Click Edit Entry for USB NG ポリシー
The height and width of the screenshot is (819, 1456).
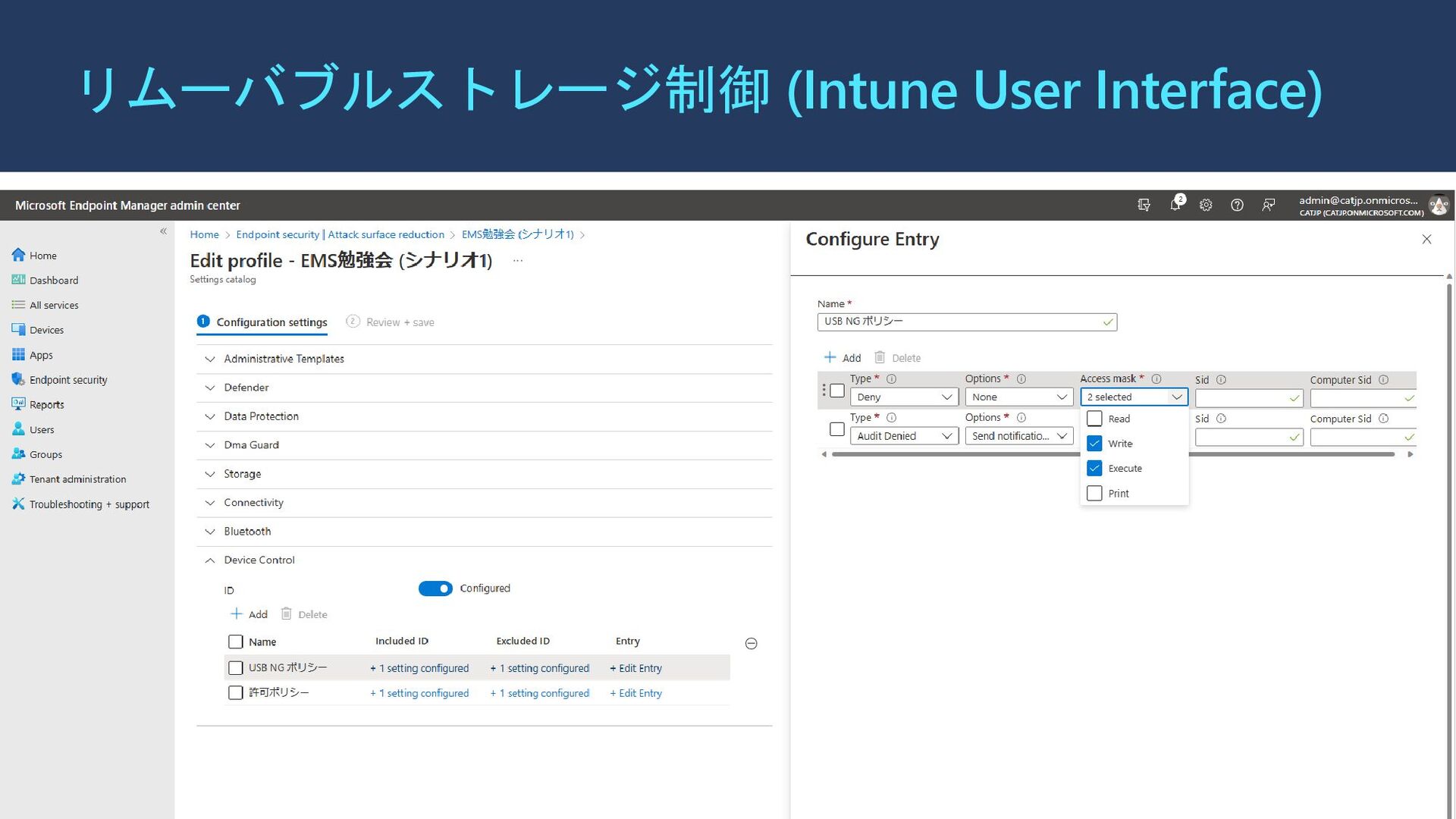(x=635, y=668)
